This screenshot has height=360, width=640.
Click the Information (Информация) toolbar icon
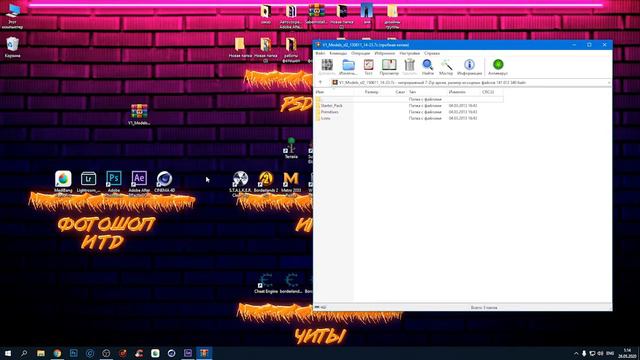point(469,67)
